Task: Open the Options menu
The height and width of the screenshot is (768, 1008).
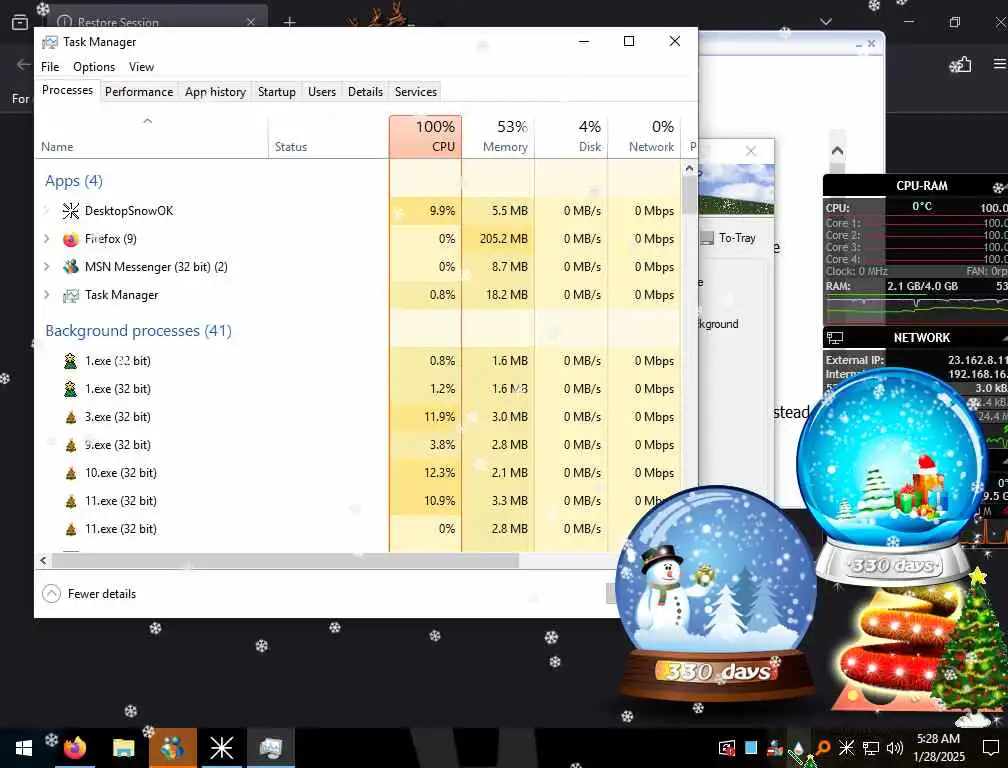Action: tap(94, 67)
